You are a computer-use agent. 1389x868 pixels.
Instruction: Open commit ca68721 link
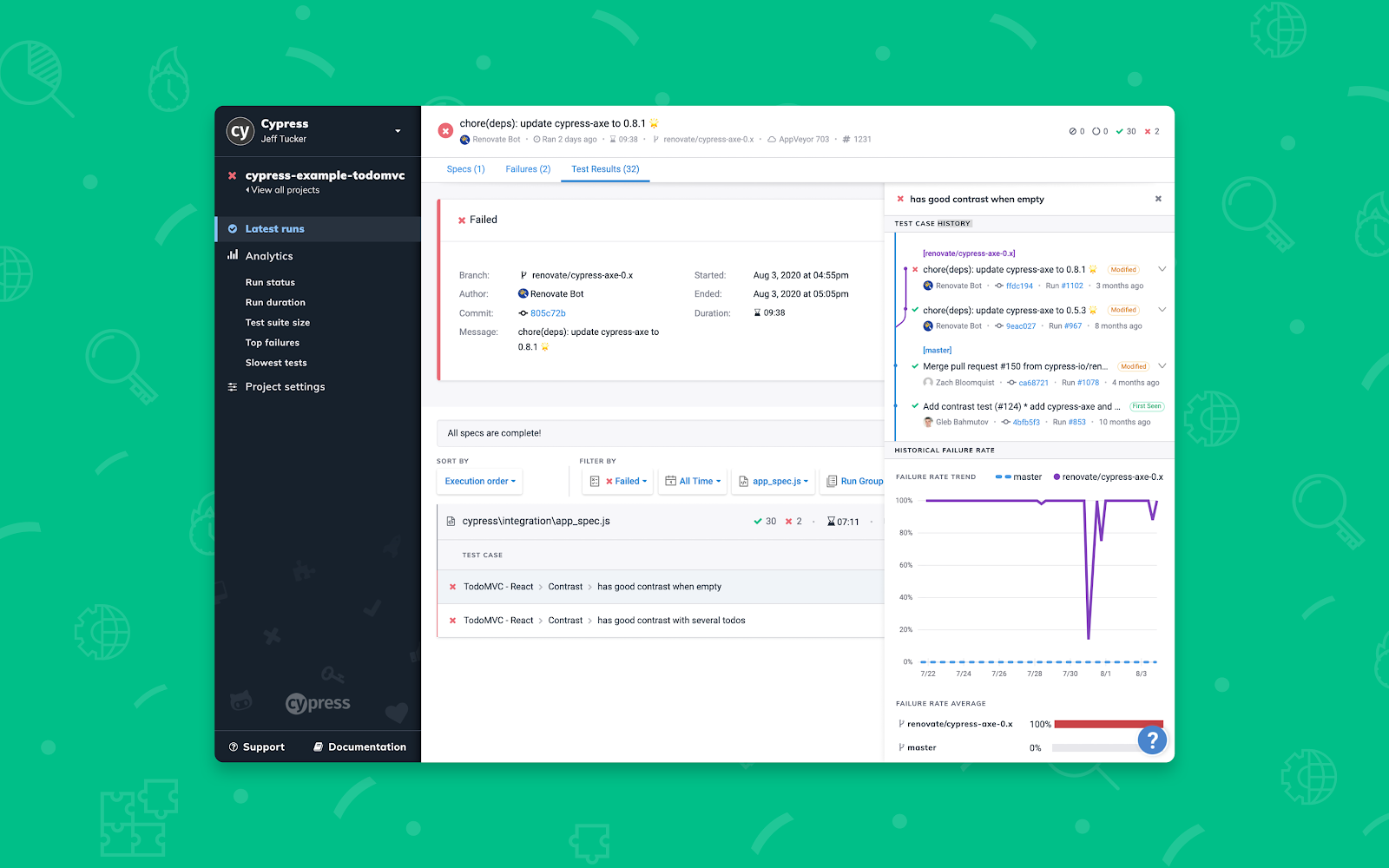click(1033, 383)
